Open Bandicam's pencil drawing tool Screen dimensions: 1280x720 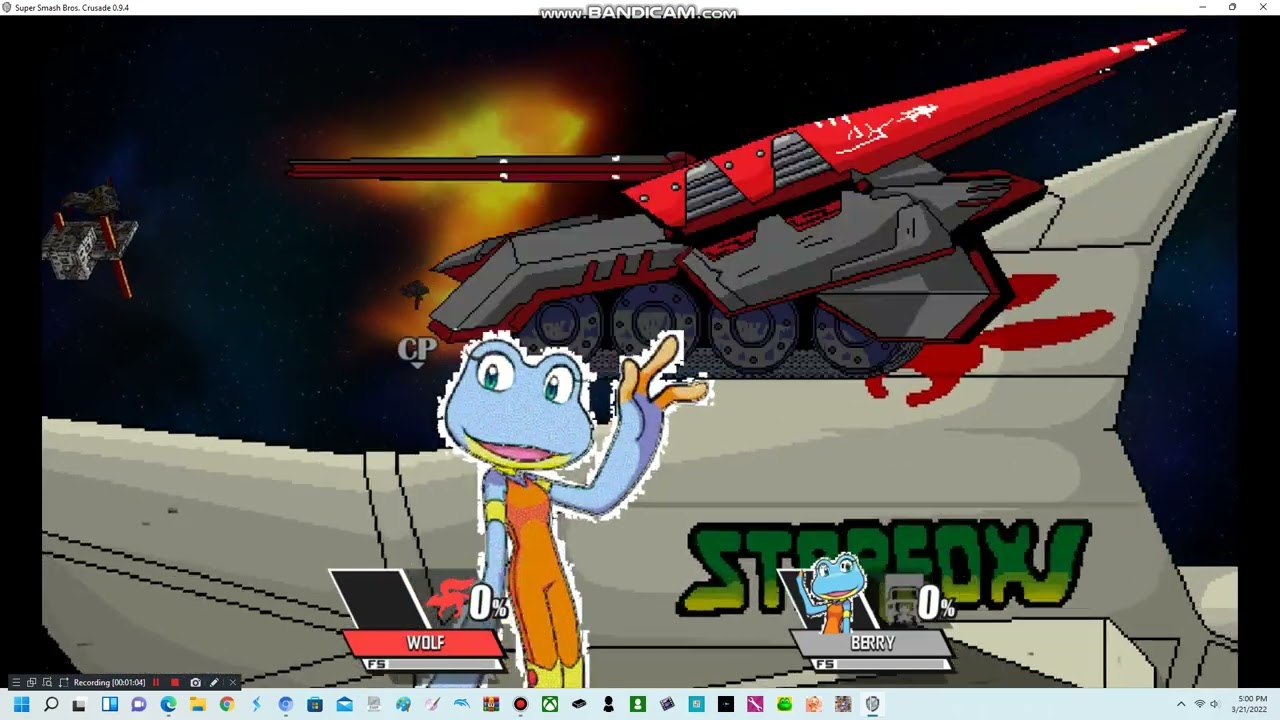[214, 682]
